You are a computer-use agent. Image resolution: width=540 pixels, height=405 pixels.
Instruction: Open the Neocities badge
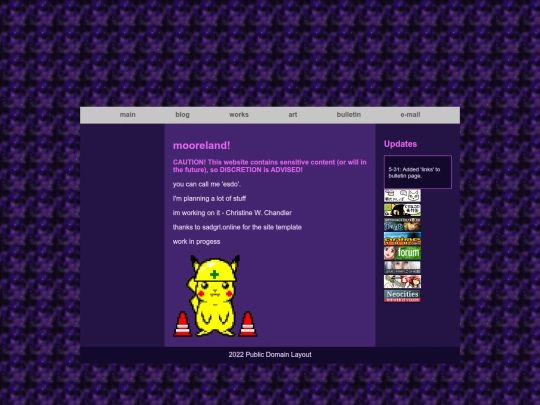(x=402, y=296)
